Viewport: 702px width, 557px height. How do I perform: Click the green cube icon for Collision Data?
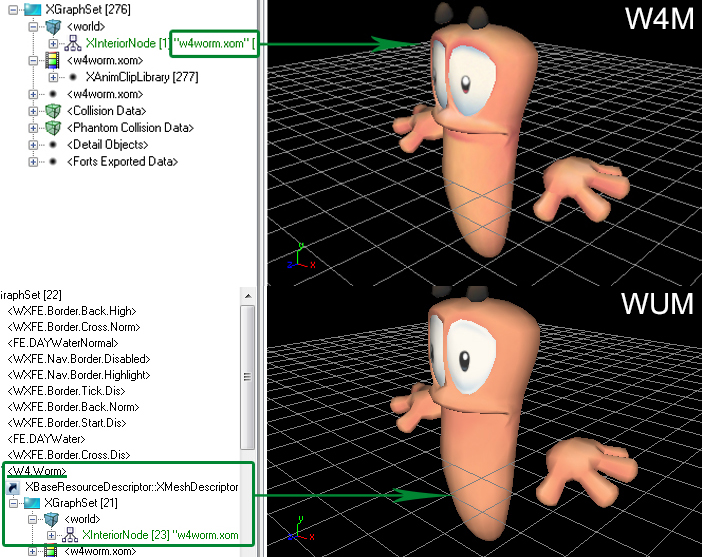[53, 111]
